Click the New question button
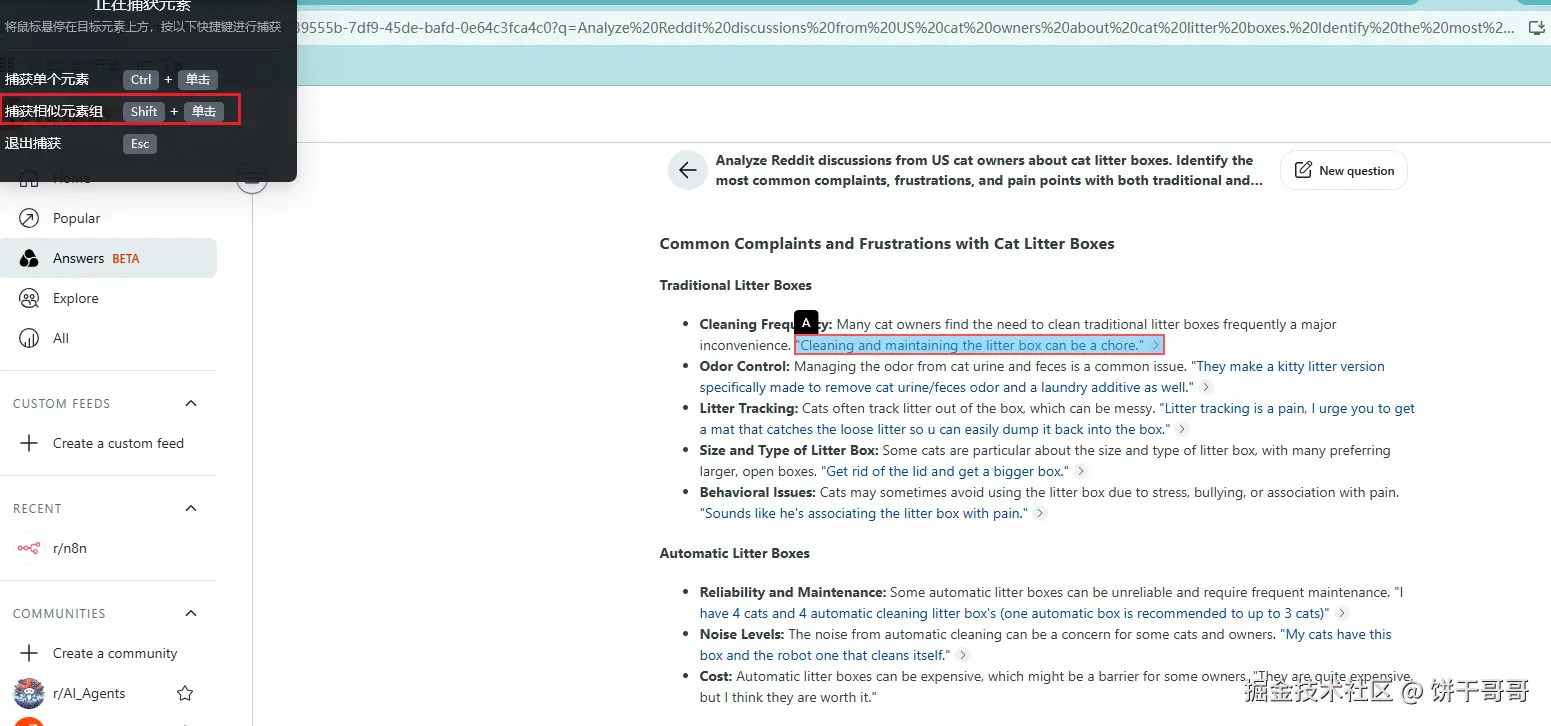This screenshot has height=726, width=1551. pyautogui.click(x=1344, y=171)
